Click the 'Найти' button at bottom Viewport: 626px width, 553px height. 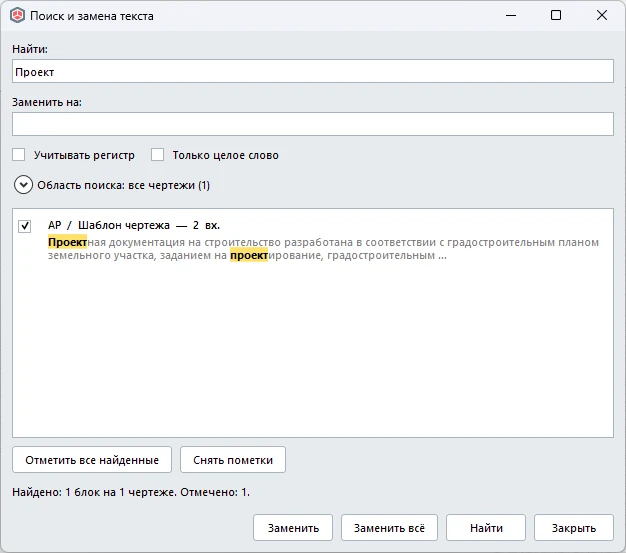pos(486,528)
